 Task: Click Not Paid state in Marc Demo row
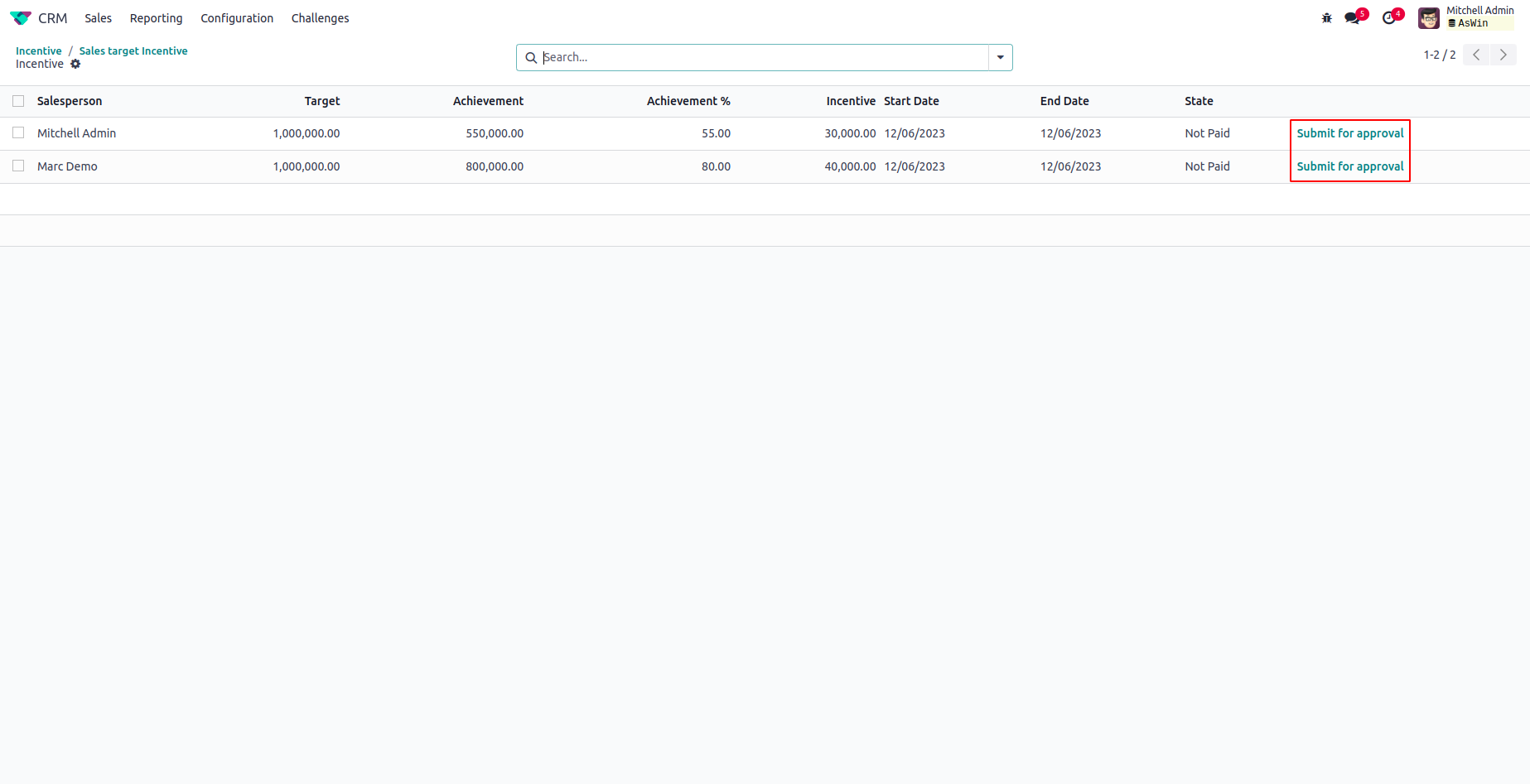[1207, 166]
